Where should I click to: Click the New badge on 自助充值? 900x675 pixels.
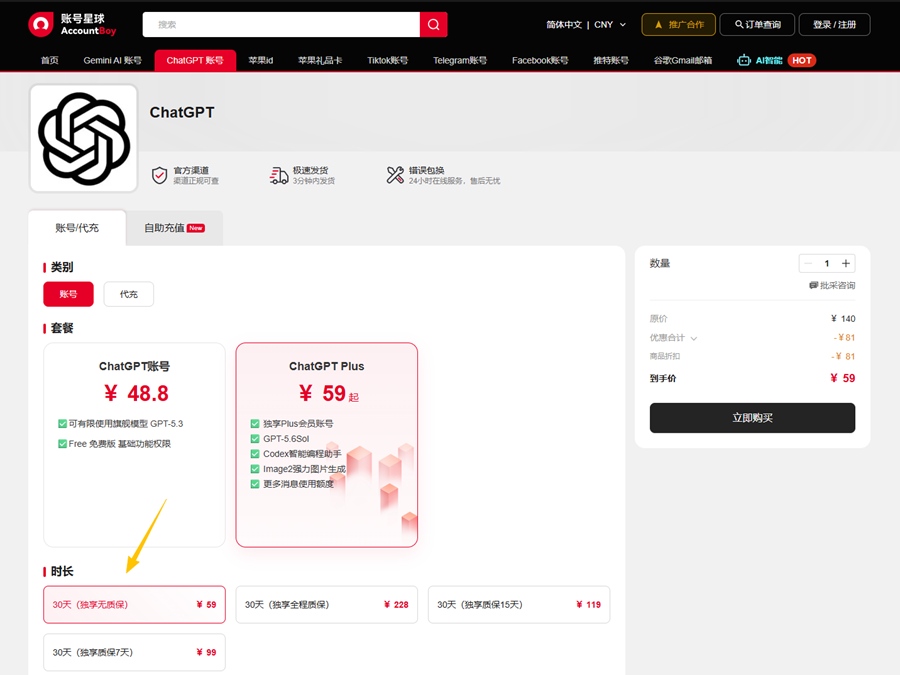(x=196, y=228)
